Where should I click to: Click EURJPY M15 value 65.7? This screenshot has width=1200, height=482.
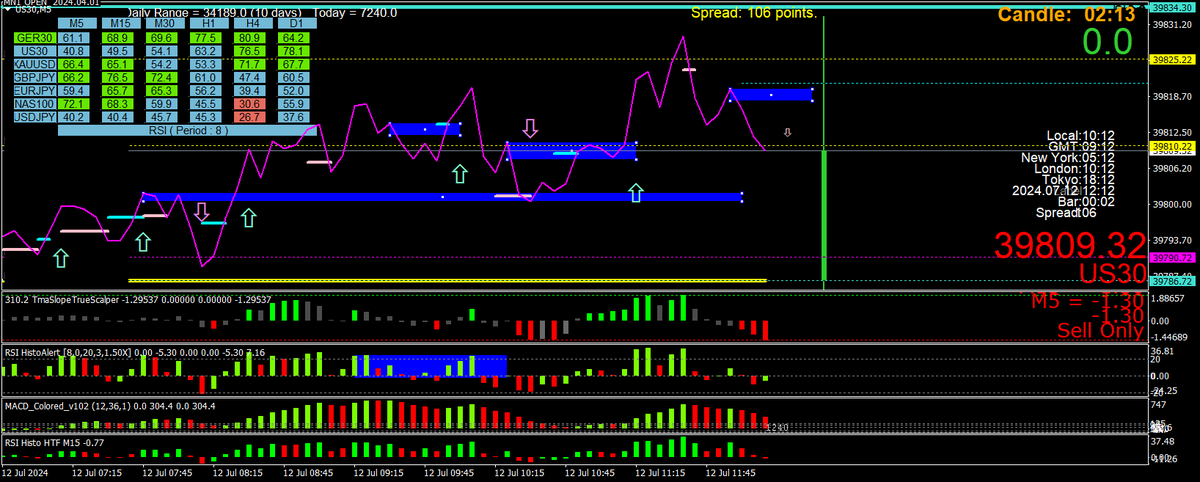(x=120, y=90)
